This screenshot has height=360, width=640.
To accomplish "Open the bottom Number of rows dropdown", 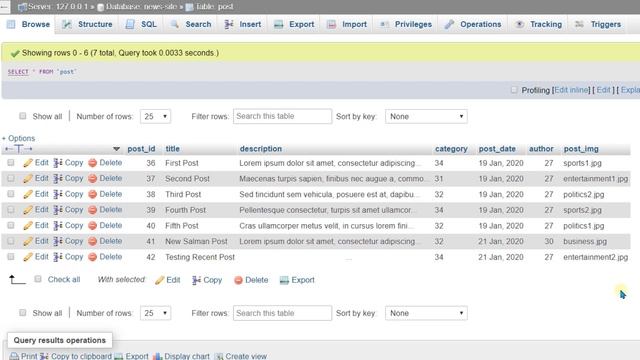I will coord(156,313).
